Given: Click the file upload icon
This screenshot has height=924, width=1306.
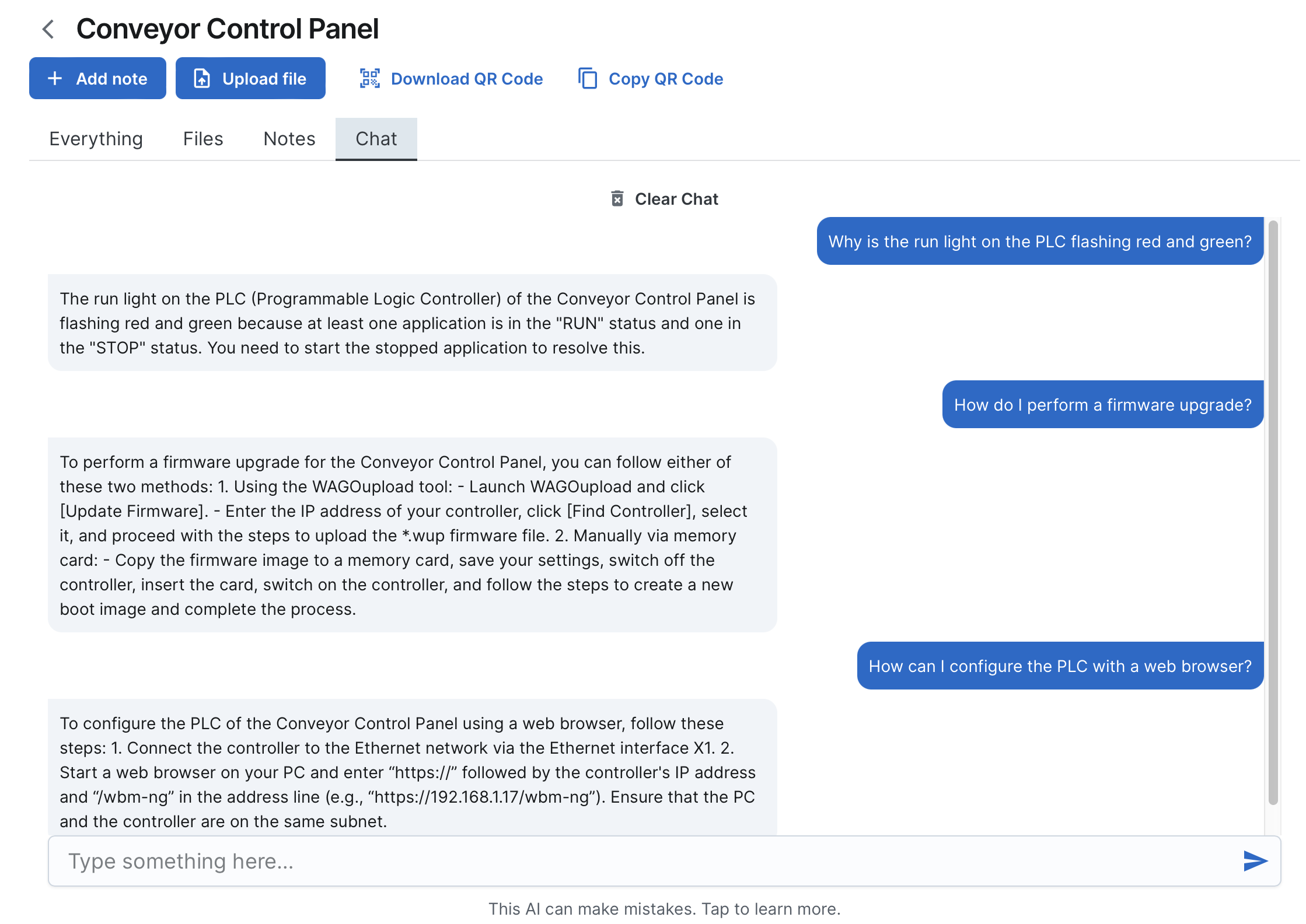Looking at the screenshot, I should pyautogui.click(x=202, y=78).
